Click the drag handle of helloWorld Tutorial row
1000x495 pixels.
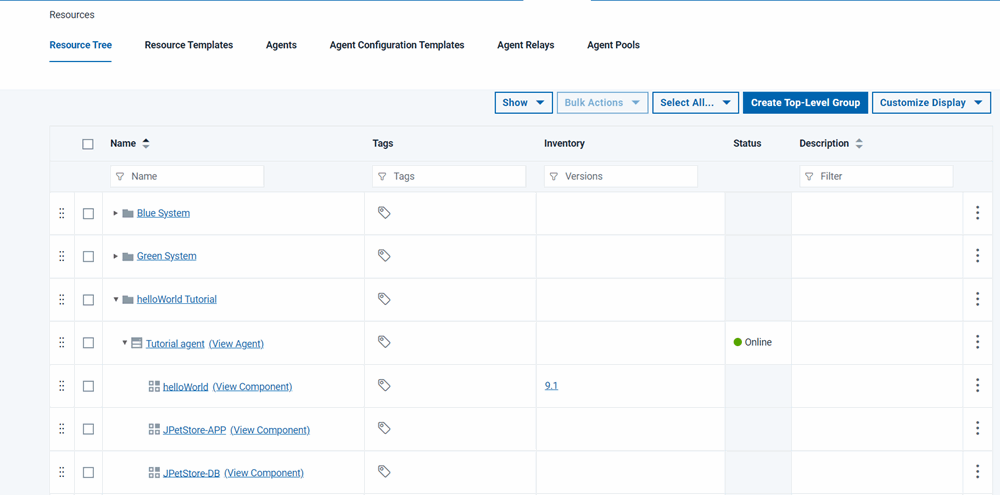[62, 299]
